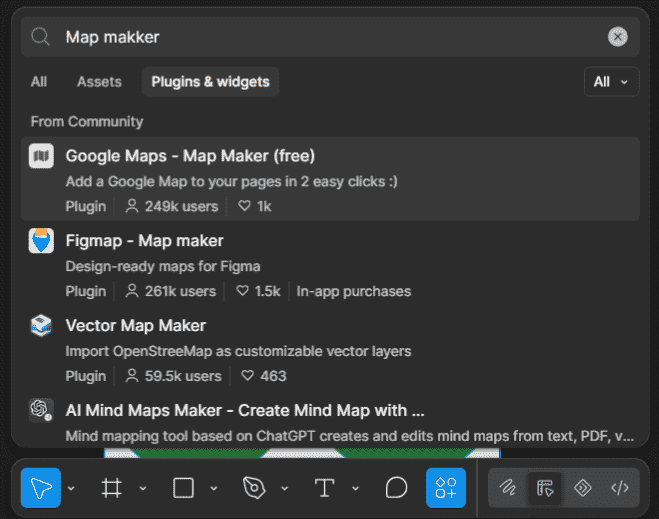Switch to Draw mode

coord(508,488)
